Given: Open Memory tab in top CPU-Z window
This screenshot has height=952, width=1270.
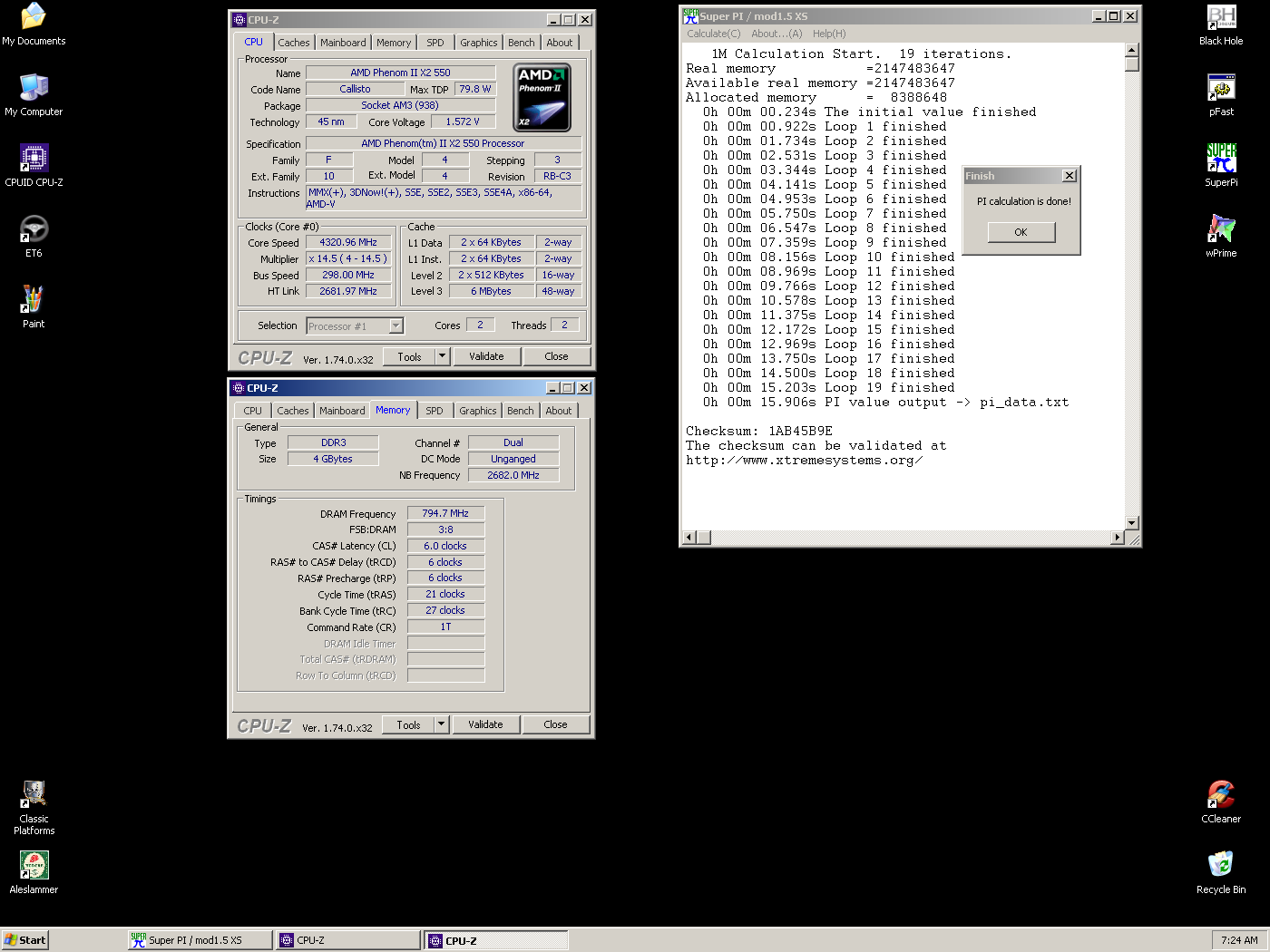Looking at the screenshot, I should (394, 43).
